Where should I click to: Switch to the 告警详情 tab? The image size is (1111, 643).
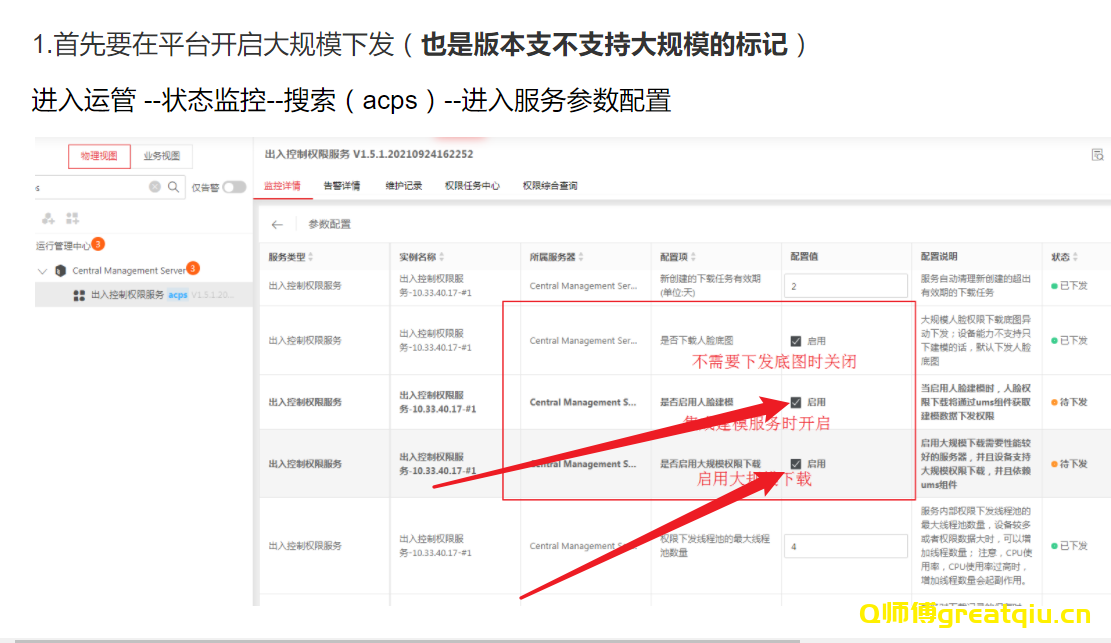[342, 186]
